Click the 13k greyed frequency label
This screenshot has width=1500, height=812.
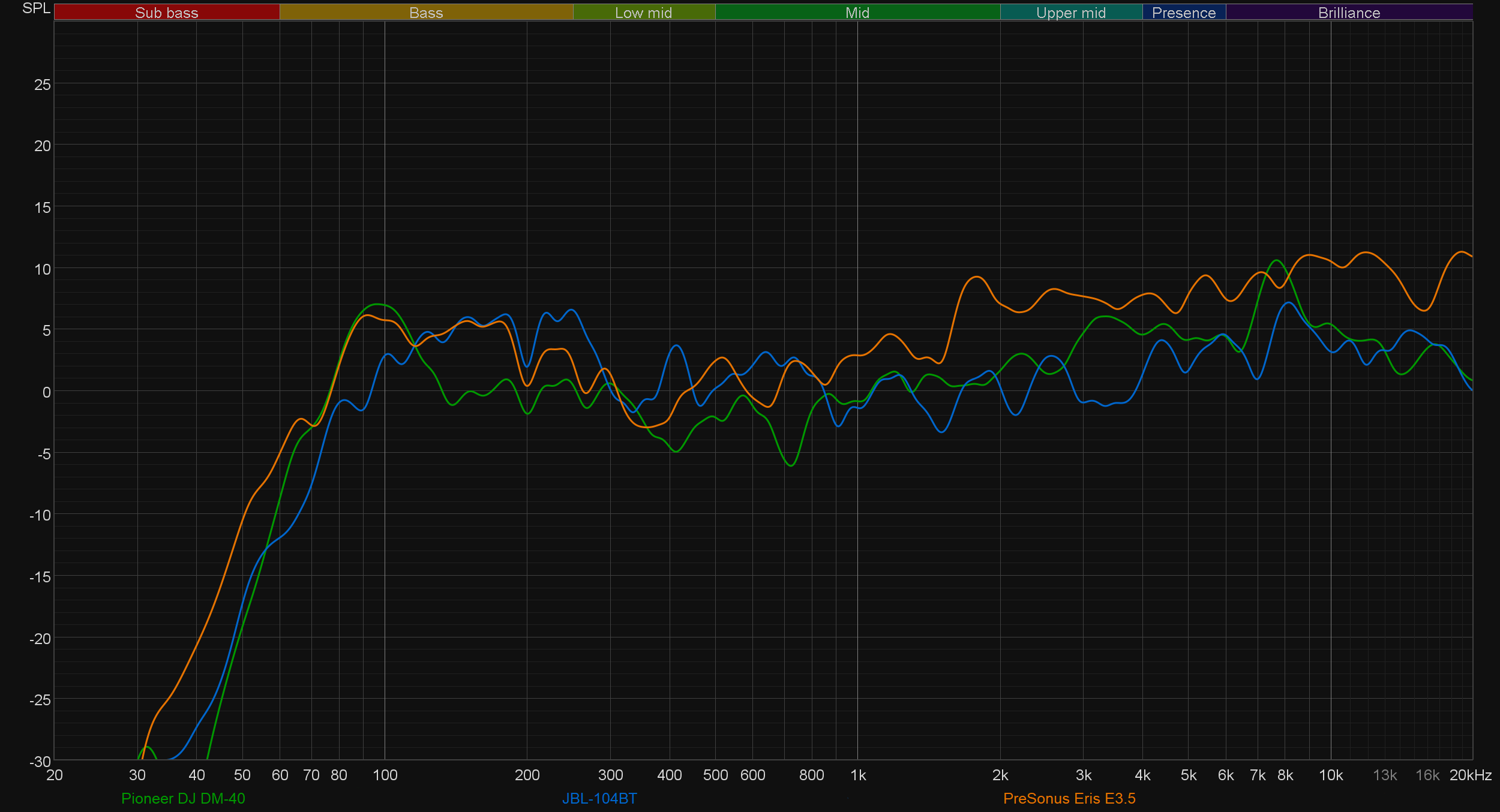point(1385,775)
